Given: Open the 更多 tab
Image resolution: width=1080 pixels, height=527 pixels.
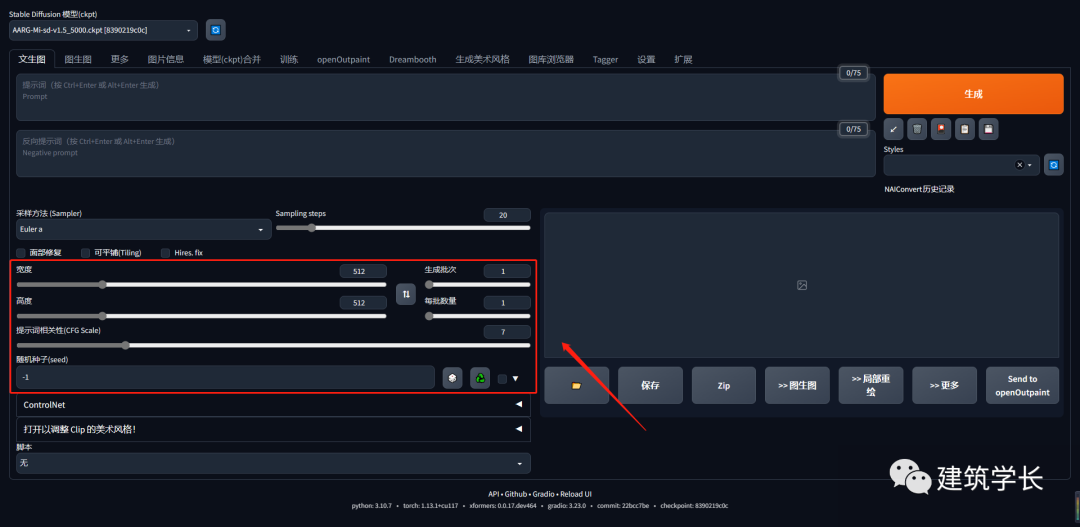Looking at the screenshot, I should 120,59.
